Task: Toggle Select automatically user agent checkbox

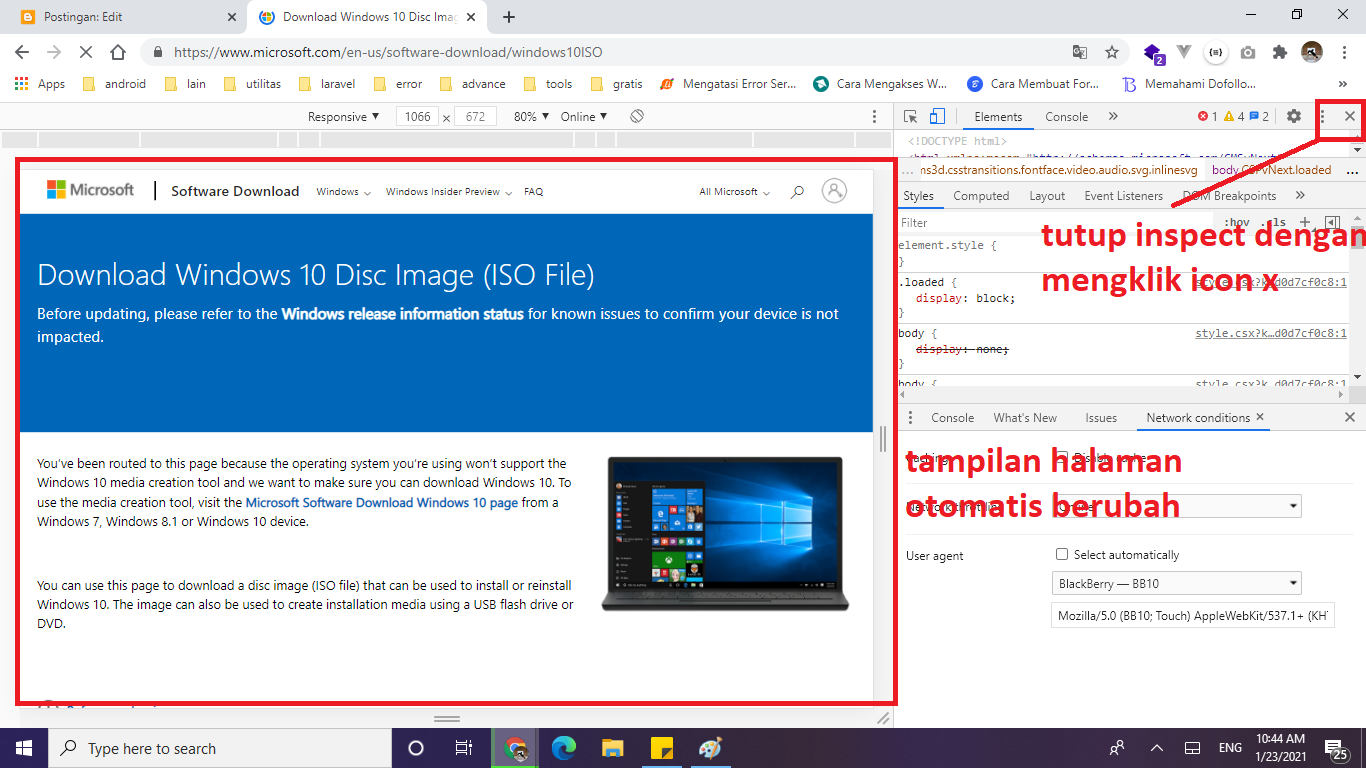Action: [1062, 554]
